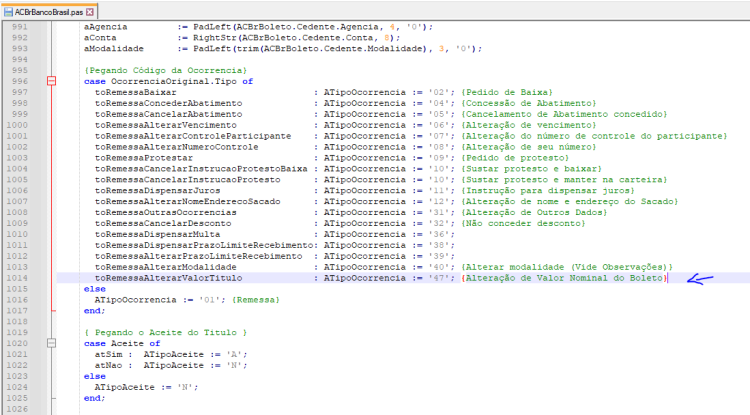
Task: Click toRemessaCancelarInstrucaoProtestoBaixa identifier
Action: (x=201, y=169)
